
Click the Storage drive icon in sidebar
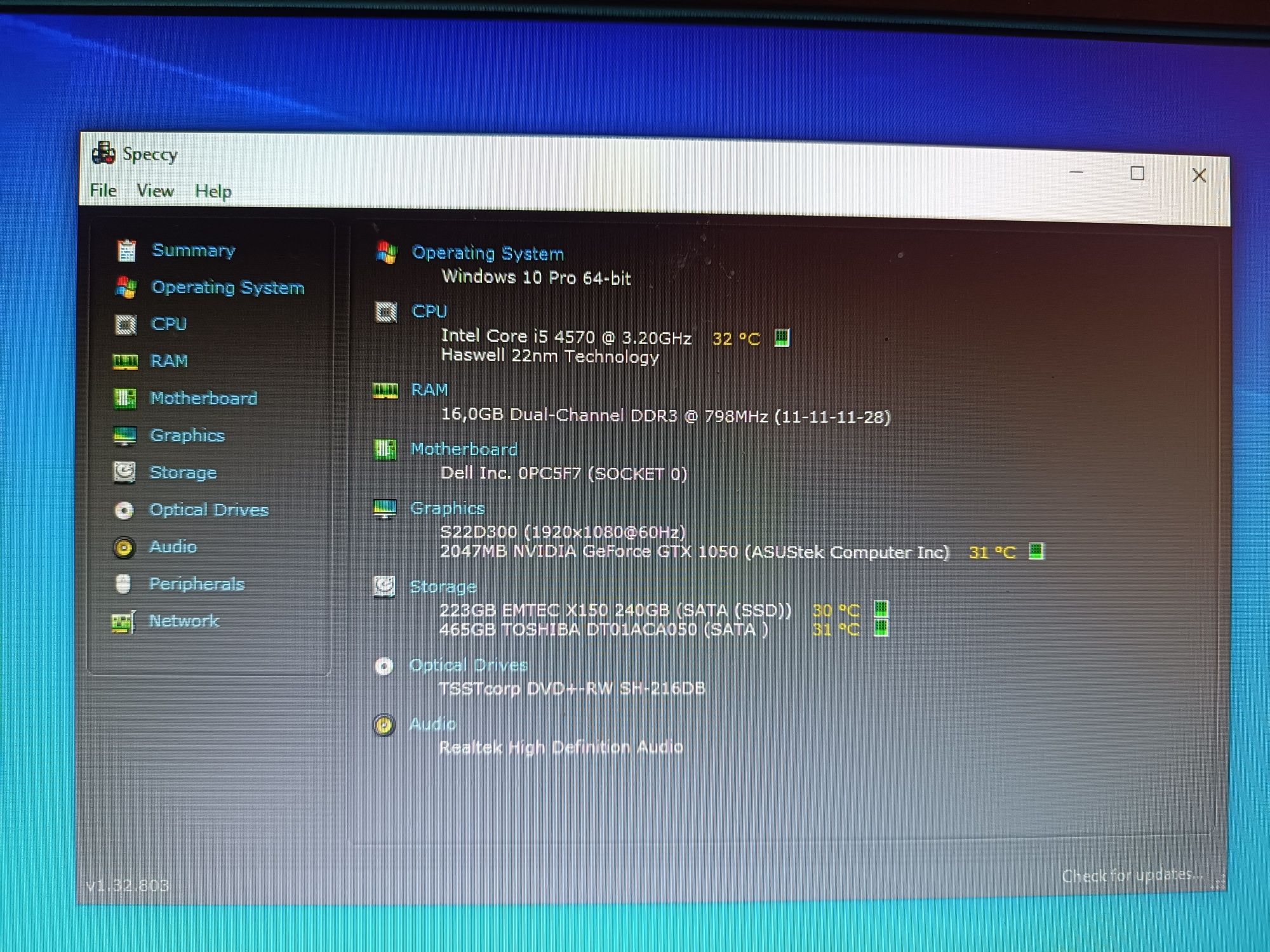pos(124,472)
